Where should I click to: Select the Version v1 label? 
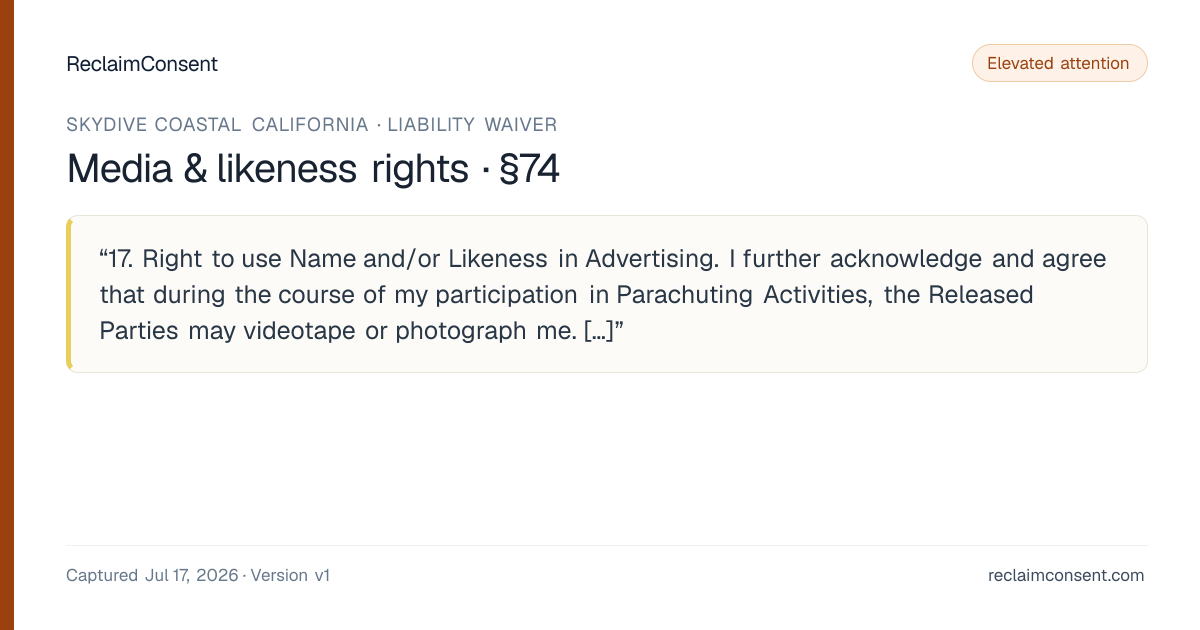[x=290, y=575]
